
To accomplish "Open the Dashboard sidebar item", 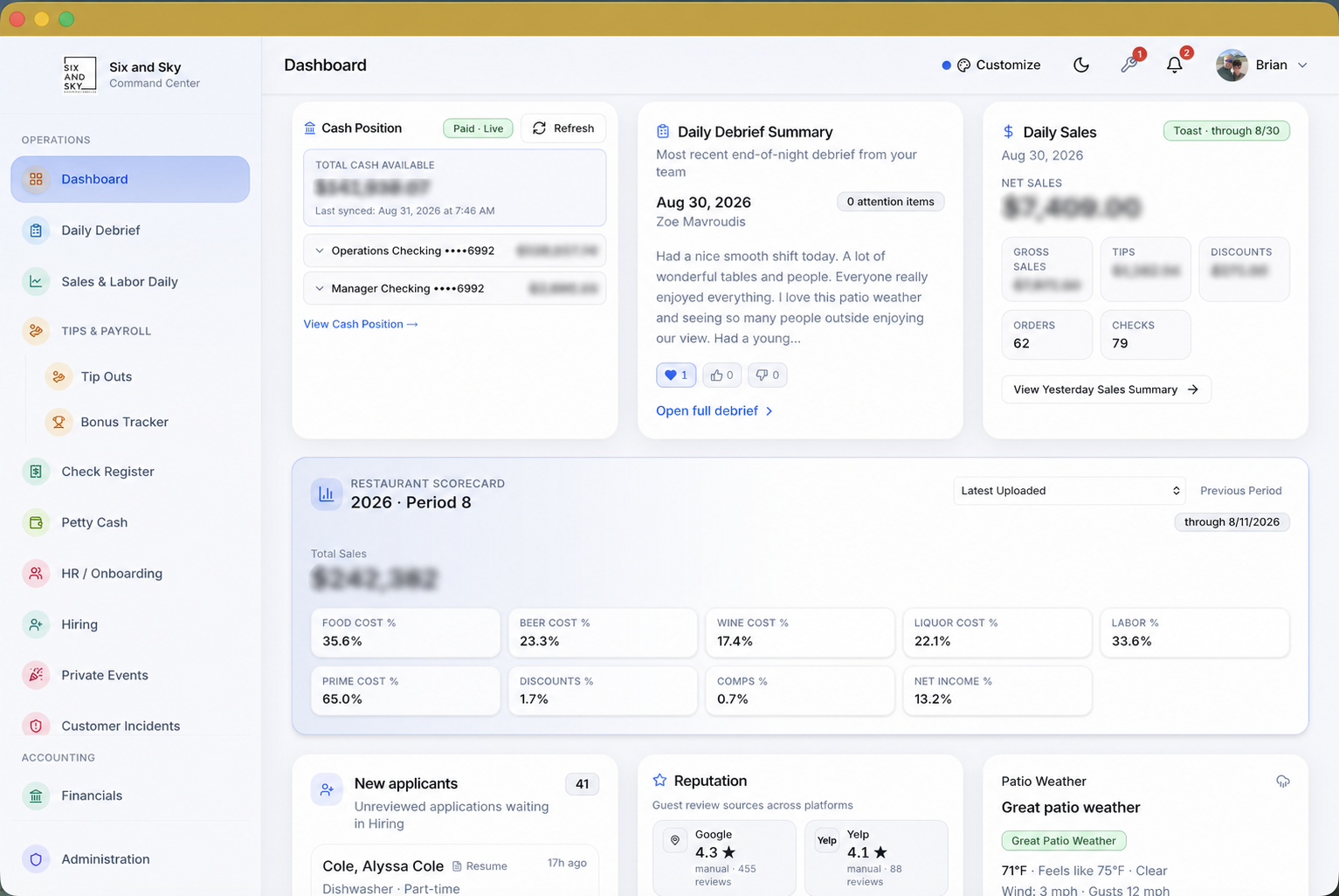I will click(130, 179).
